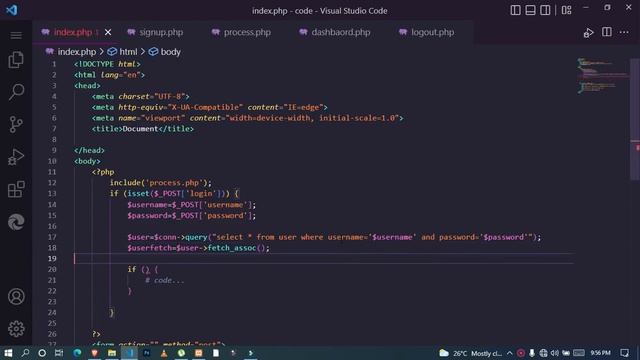Click the Run/Debug PHP file button

click(x=588, y=33)
